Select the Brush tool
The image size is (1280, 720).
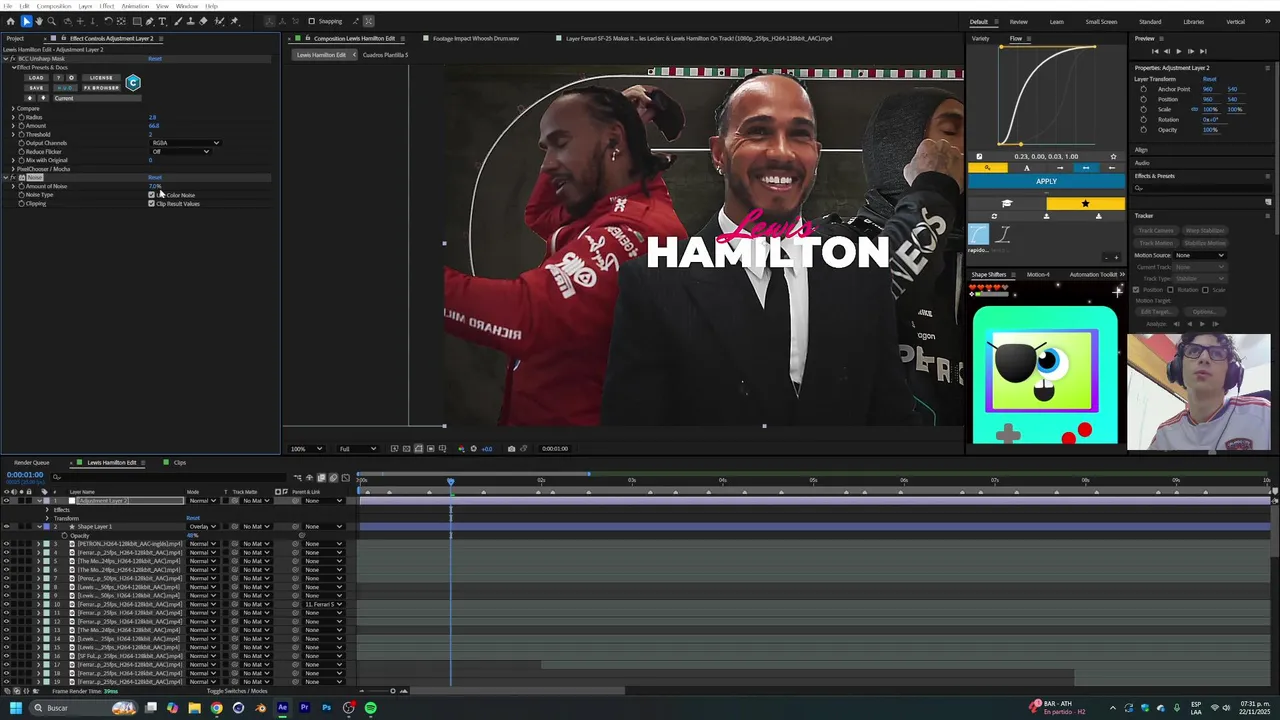click(x=178, y=21)
